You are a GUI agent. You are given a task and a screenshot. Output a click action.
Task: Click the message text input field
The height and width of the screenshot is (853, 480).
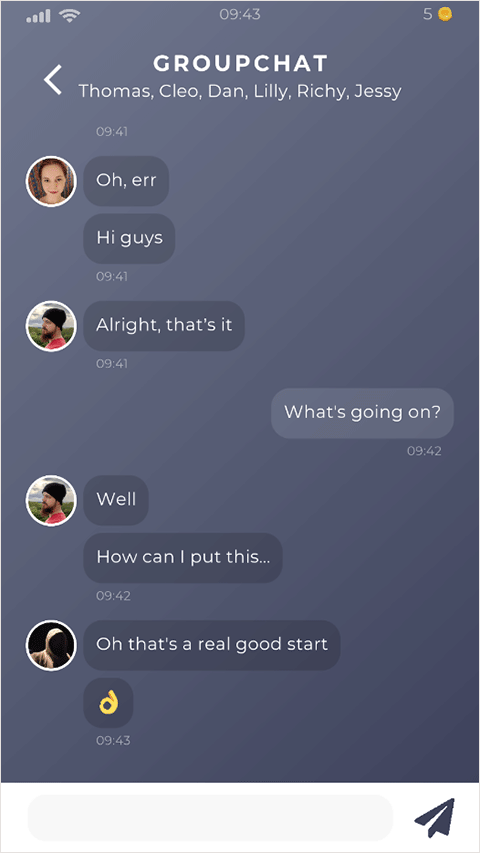coord(210,818)
